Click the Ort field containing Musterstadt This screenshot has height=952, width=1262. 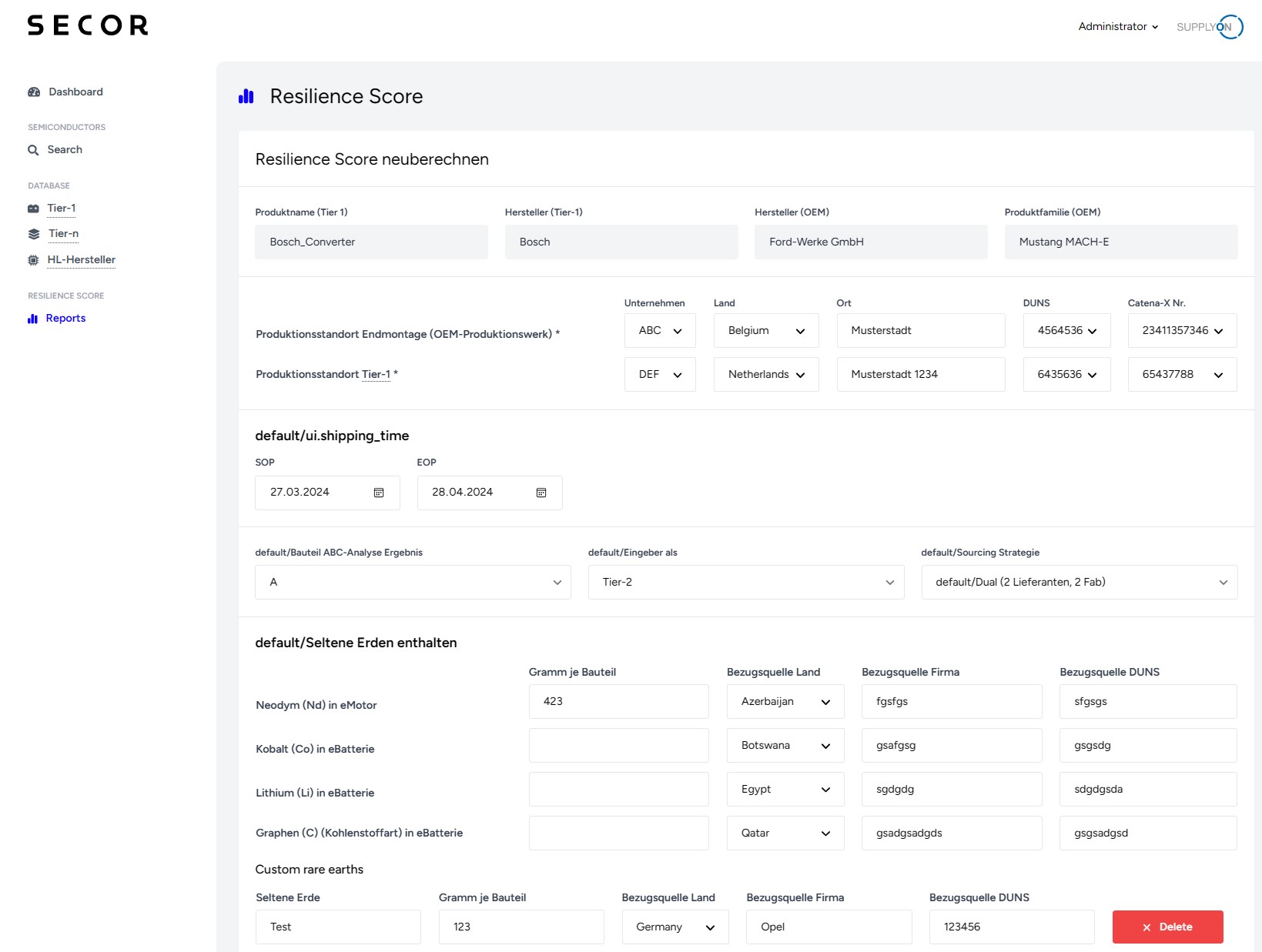coord(921,331)
